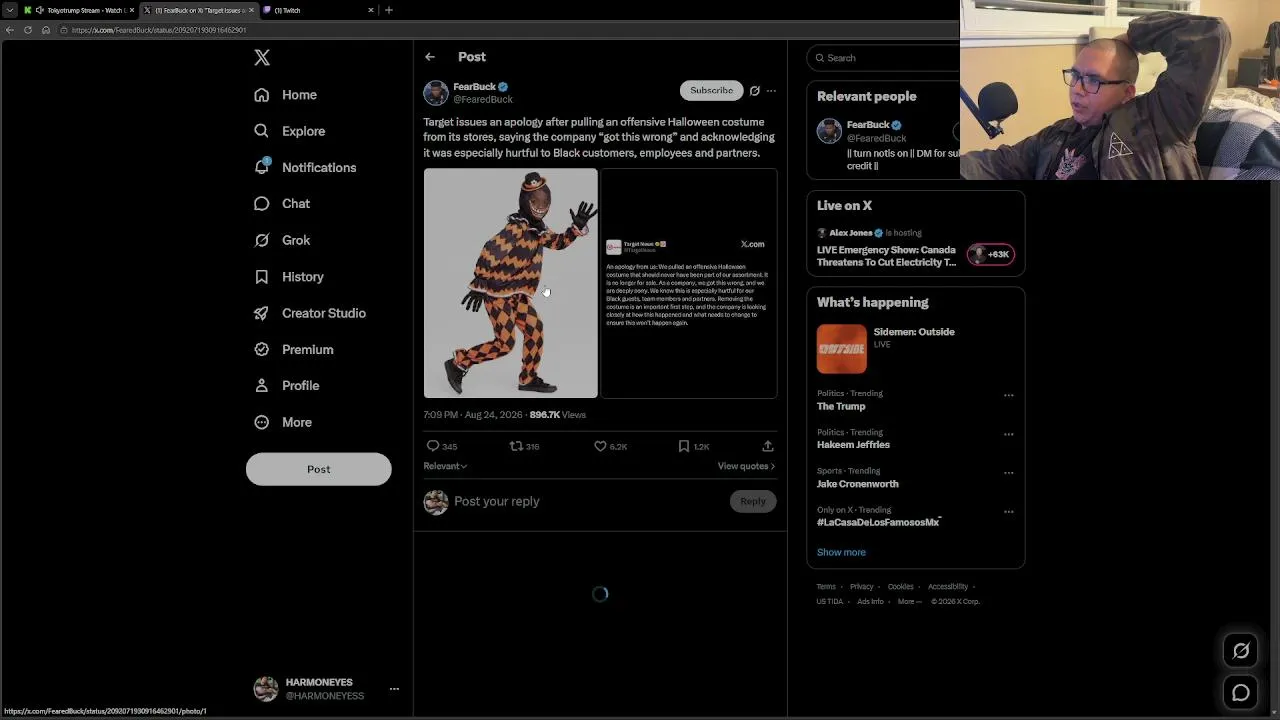Open the Privacy footer link
This screenshot has height=720, width=1280.
pyautogui.click(x=862, y=587)
